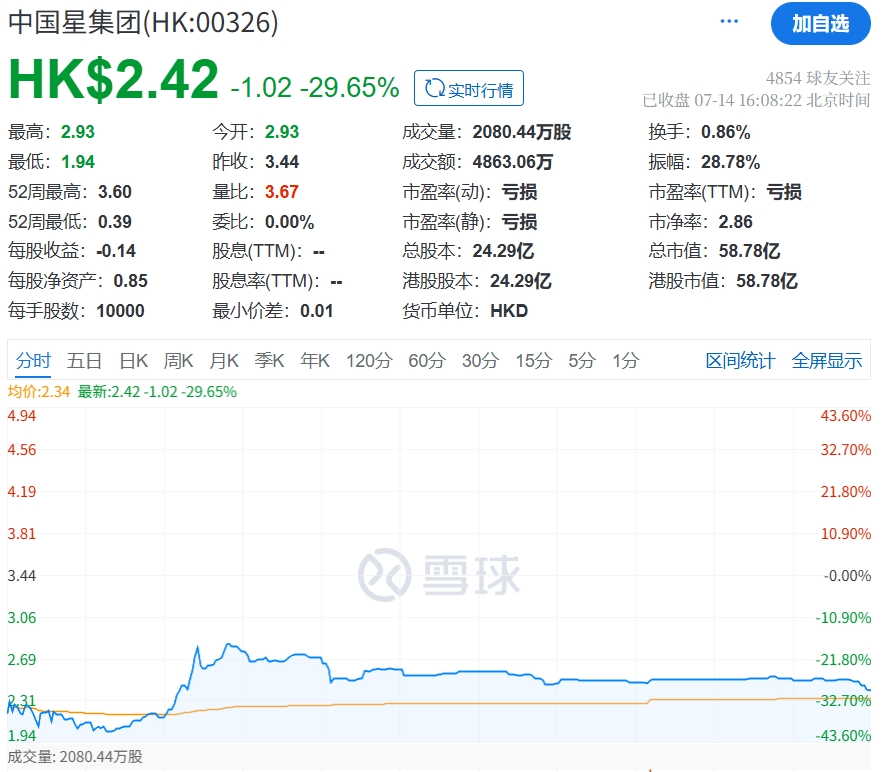Click the peak of the blue intraday price line
This screenshot has width=883, height=772.
(x=228, y=644)
